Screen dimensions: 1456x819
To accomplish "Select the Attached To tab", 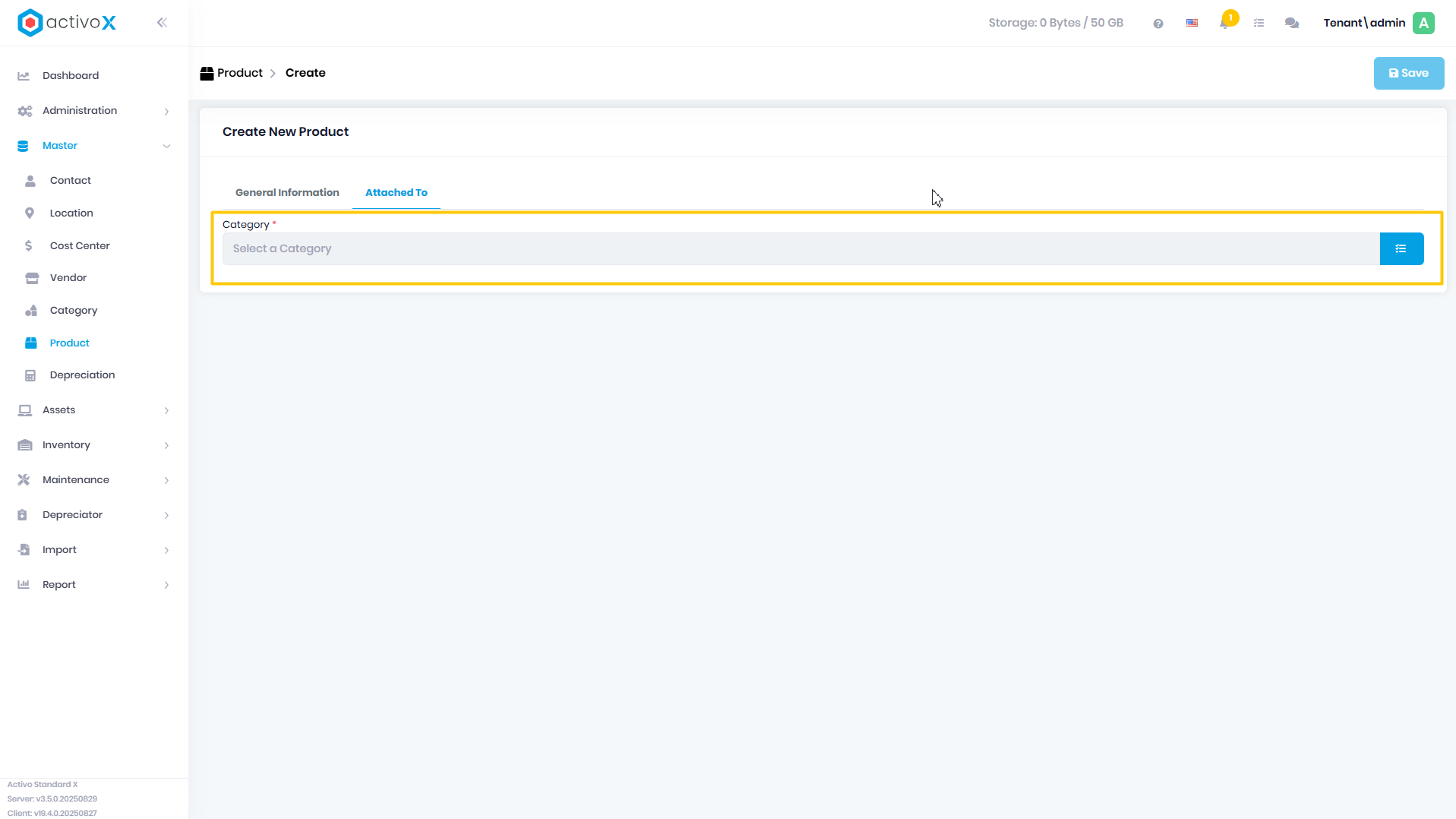I will (396, 193).
